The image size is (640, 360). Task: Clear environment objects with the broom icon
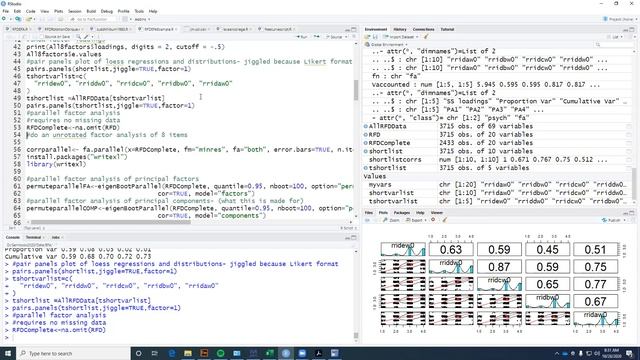click(x=426, y=37)
